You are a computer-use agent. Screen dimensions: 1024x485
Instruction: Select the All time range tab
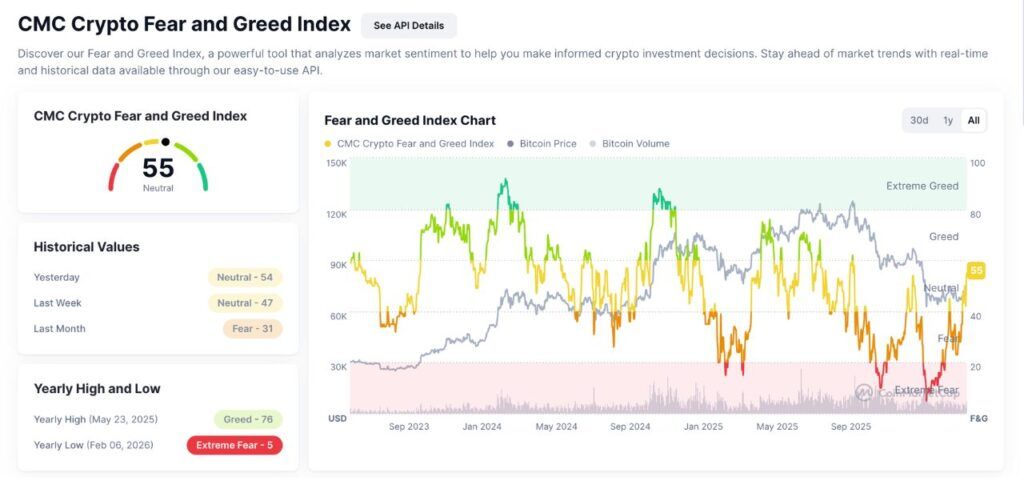(x=973, y=120)
